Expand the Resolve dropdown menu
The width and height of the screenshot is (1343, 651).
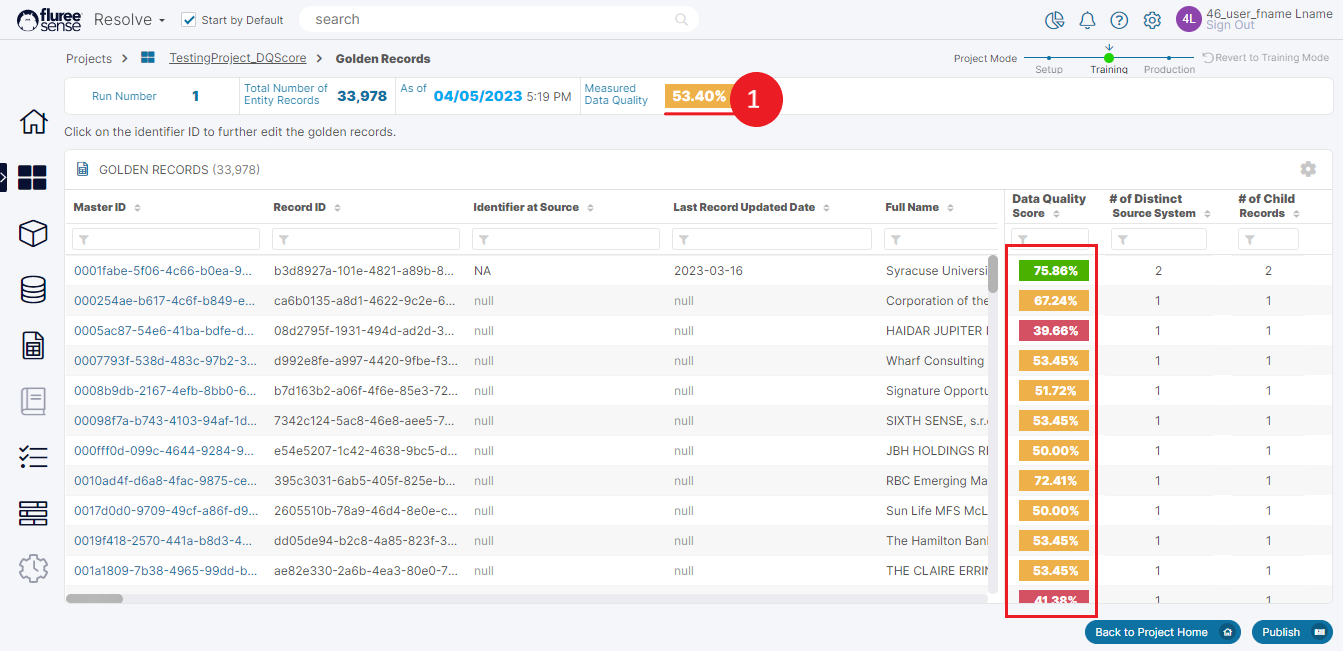point(130,20)
